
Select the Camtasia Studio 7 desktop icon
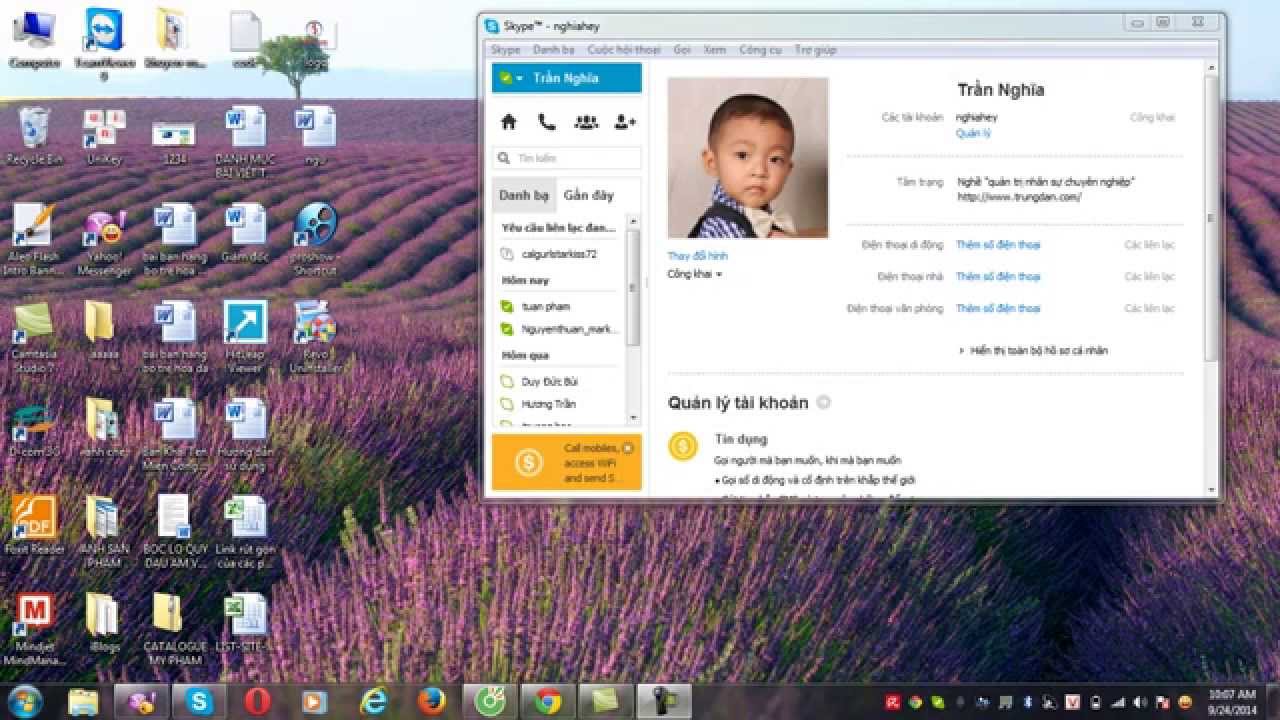pyautogui.click(x=34, y=339)
